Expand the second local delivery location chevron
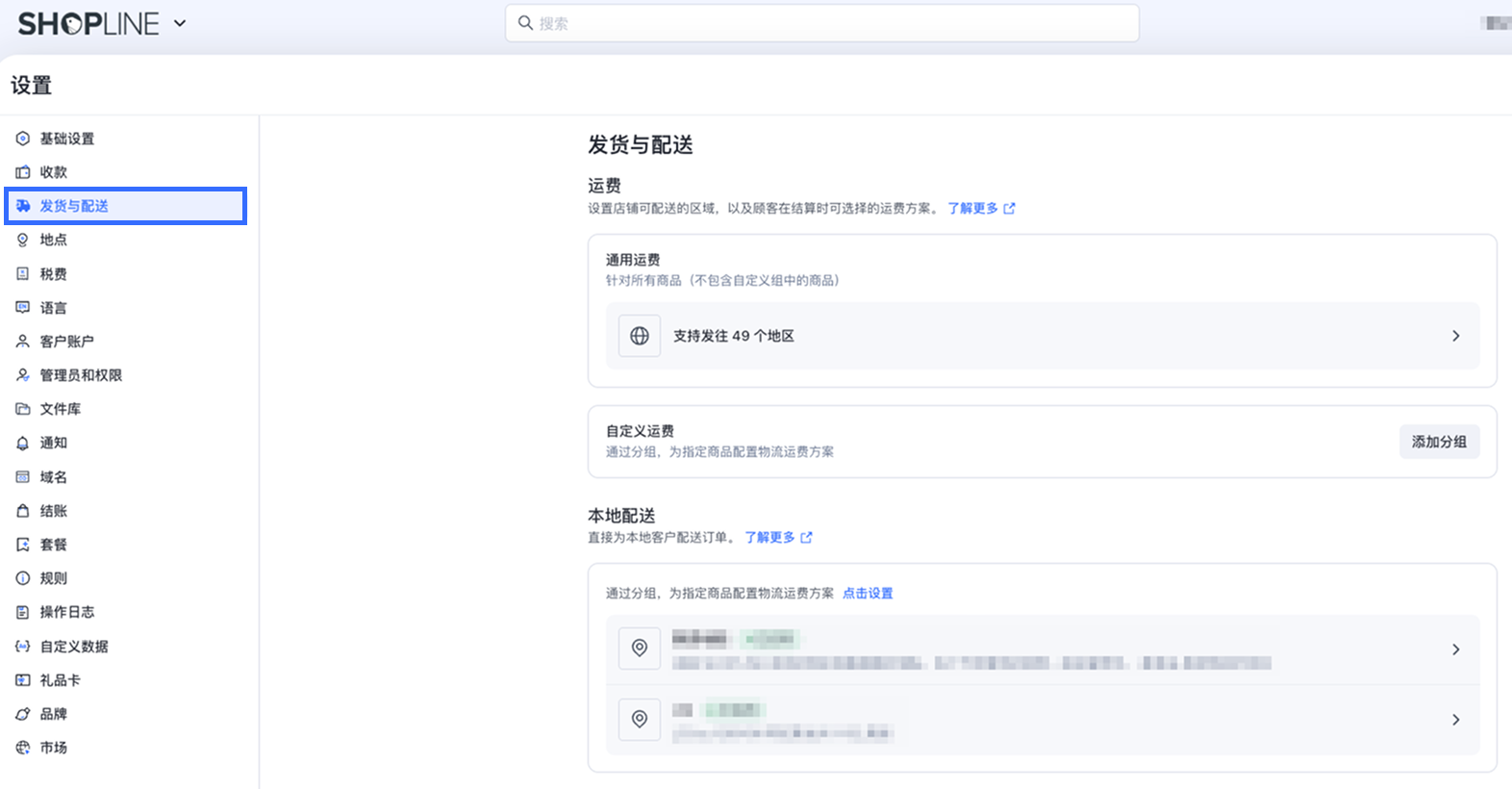This screenshot has width=1512, height=789. coord(1455,720)
